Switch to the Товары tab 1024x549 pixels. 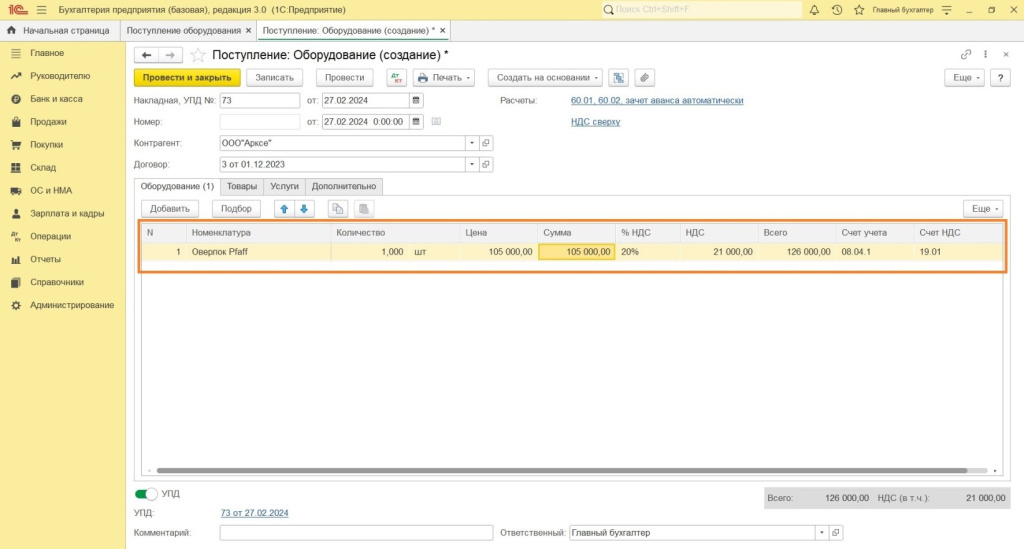tap(241, 186)
